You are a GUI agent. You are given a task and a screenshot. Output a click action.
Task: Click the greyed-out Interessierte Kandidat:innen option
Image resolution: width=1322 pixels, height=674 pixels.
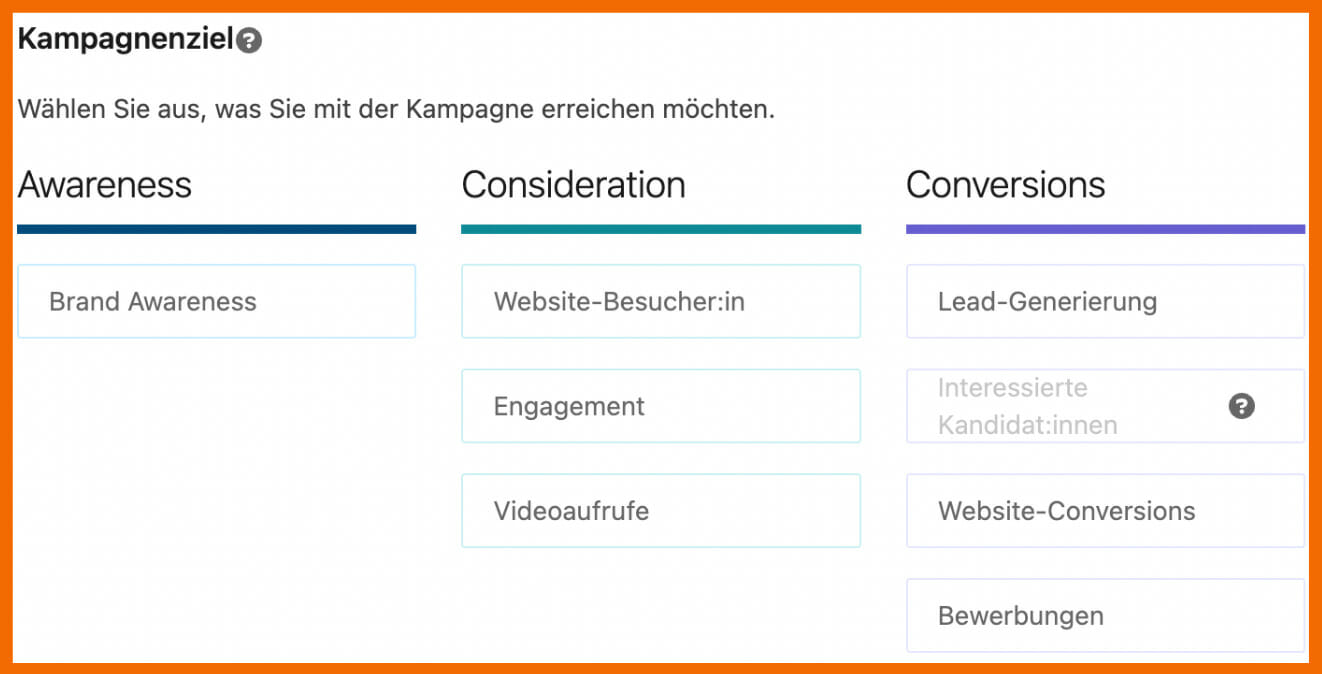click(1050, 406)
